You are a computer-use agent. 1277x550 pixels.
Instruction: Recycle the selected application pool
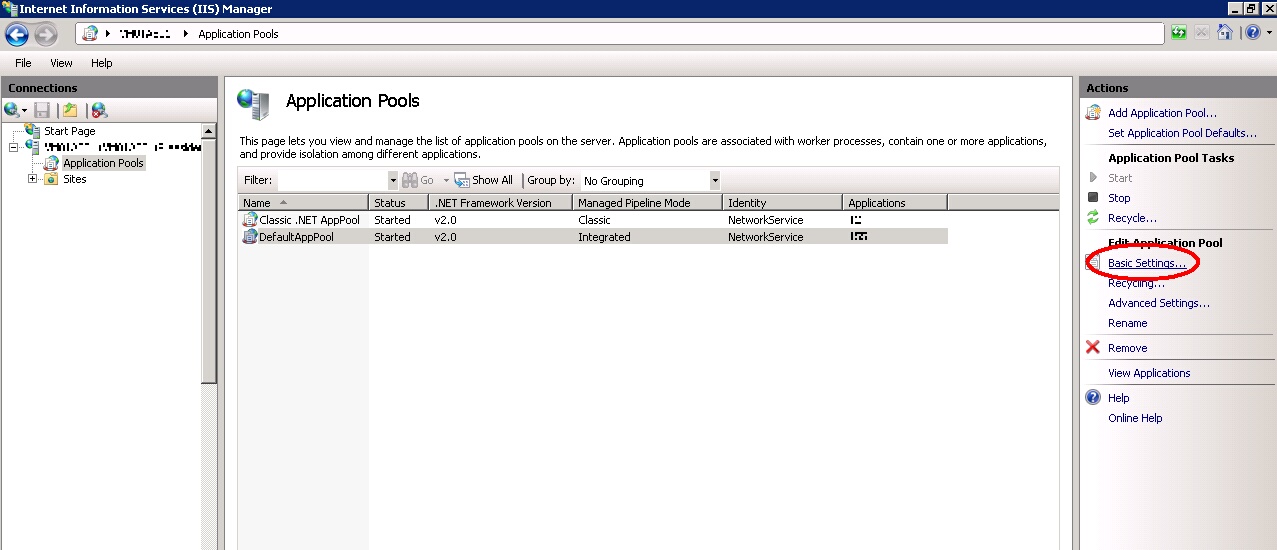point(1132,218)
